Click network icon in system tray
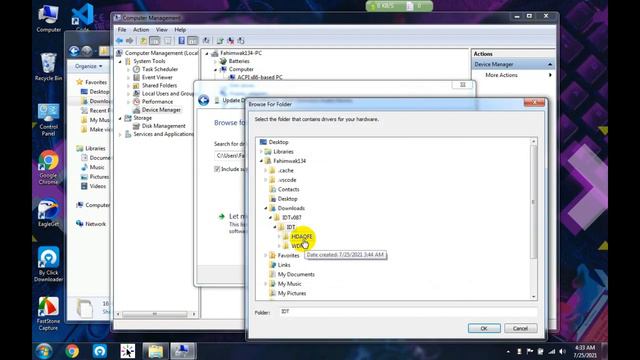640x360 pixels. (551, 351)
